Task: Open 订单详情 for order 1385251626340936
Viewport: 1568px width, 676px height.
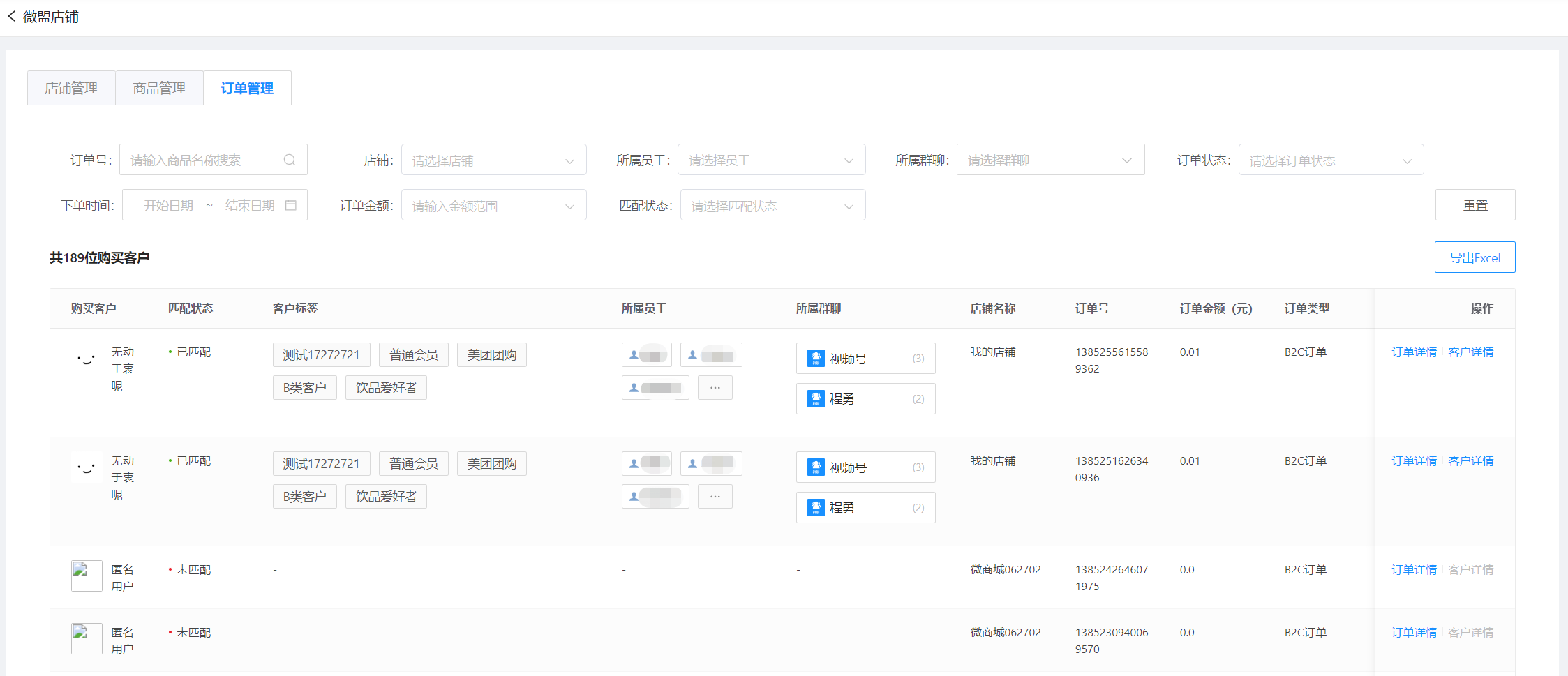Action: [1414, 461]
